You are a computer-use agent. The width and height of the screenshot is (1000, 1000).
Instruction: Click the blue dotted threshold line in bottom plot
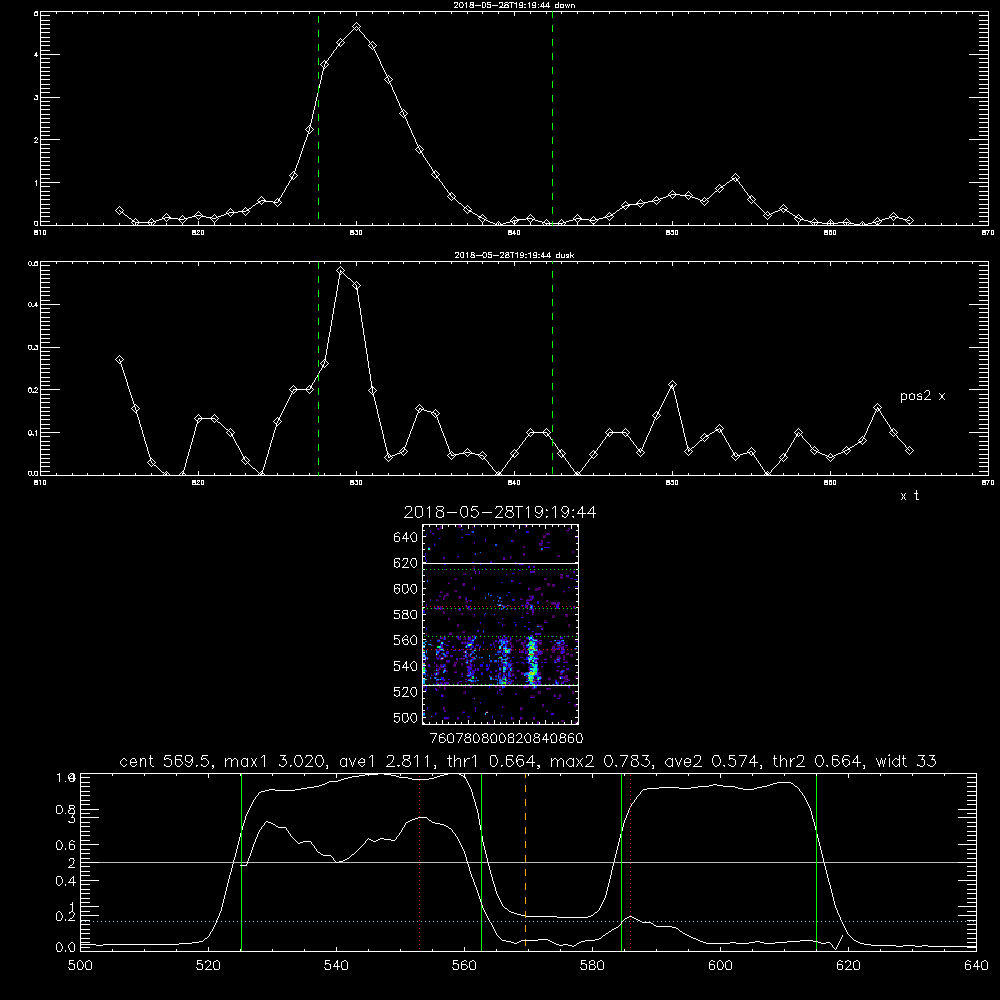(x=528, y=922)
